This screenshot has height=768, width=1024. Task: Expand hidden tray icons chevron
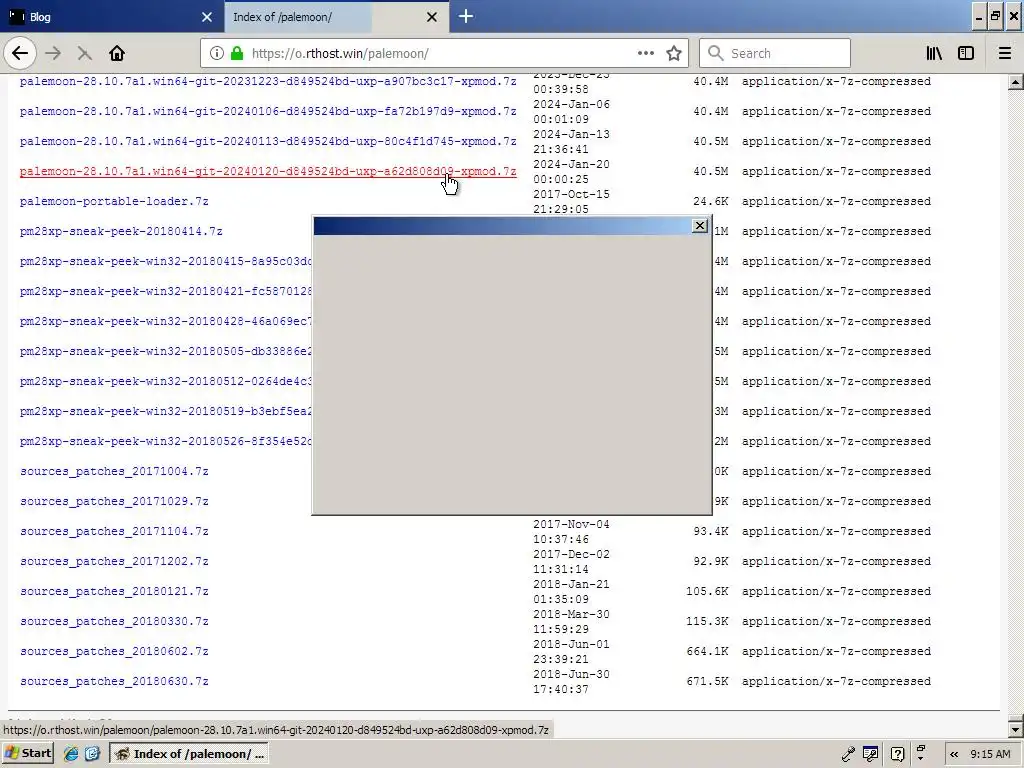[954, 754]
